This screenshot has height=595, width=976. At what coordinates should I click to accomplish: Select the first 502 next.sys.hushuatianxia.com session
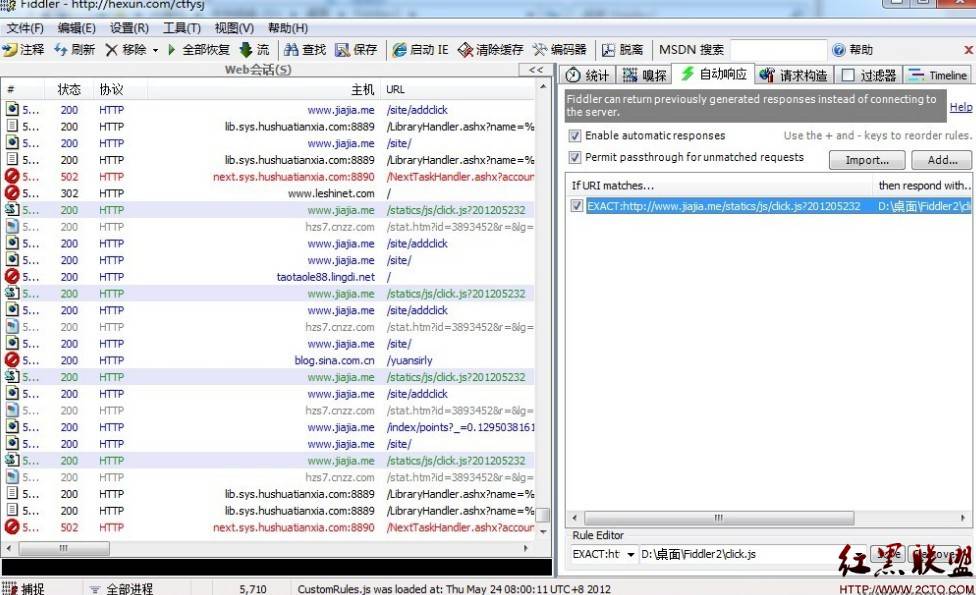point(269,177)
